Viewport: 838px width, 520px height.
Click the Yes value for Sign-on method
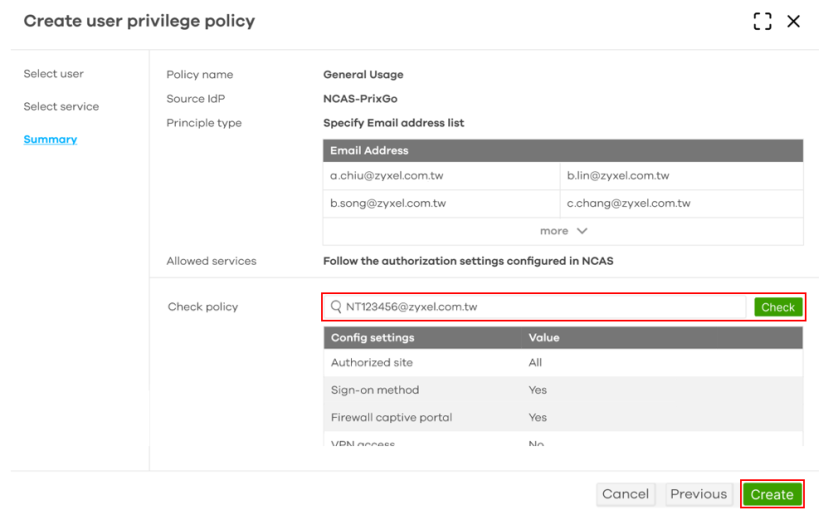click(537, 390)
